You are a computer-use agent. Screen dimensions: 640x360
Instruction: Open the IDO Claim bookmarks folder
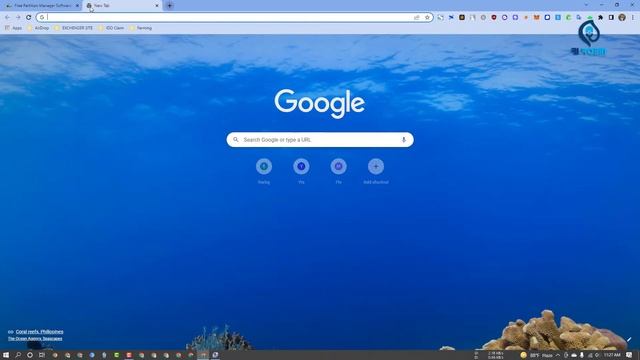[111, 28]
